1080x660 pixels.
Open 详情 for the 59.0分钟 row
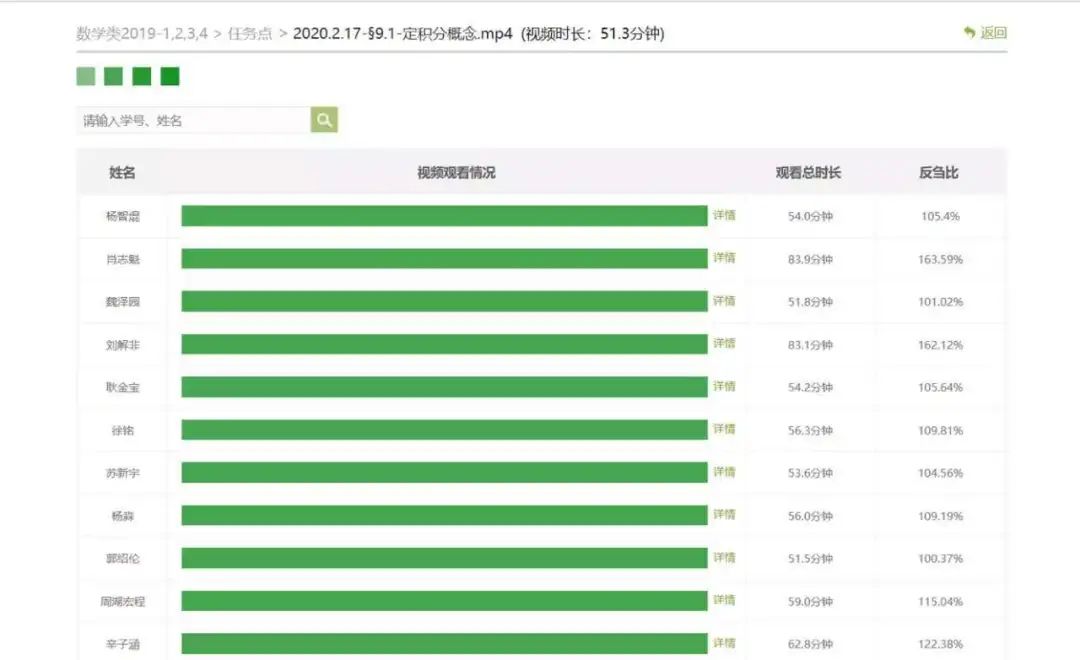[x=724, y=600]
